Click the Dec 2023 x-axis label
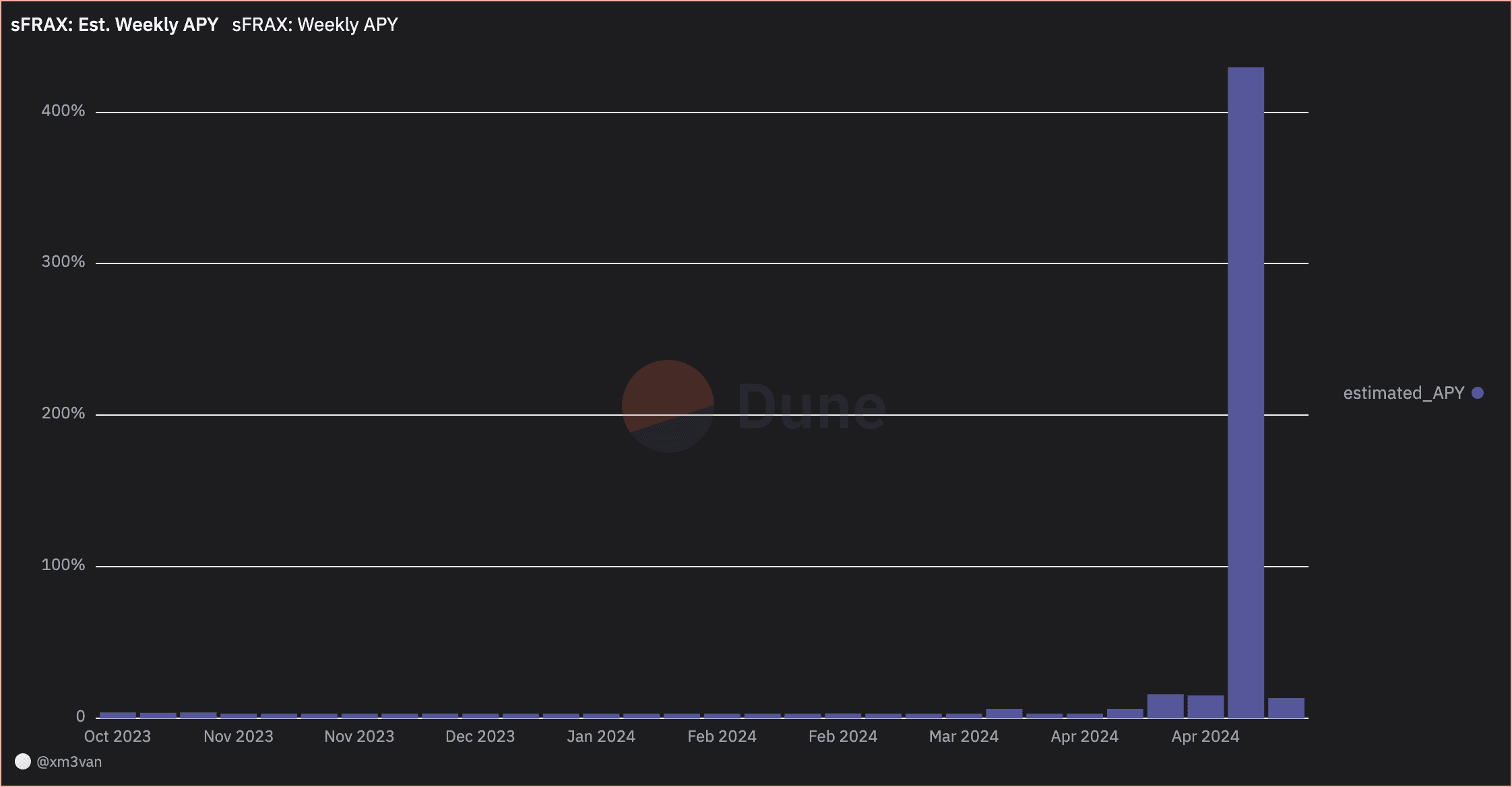The image size is (1512, 787). pos(480,736)
